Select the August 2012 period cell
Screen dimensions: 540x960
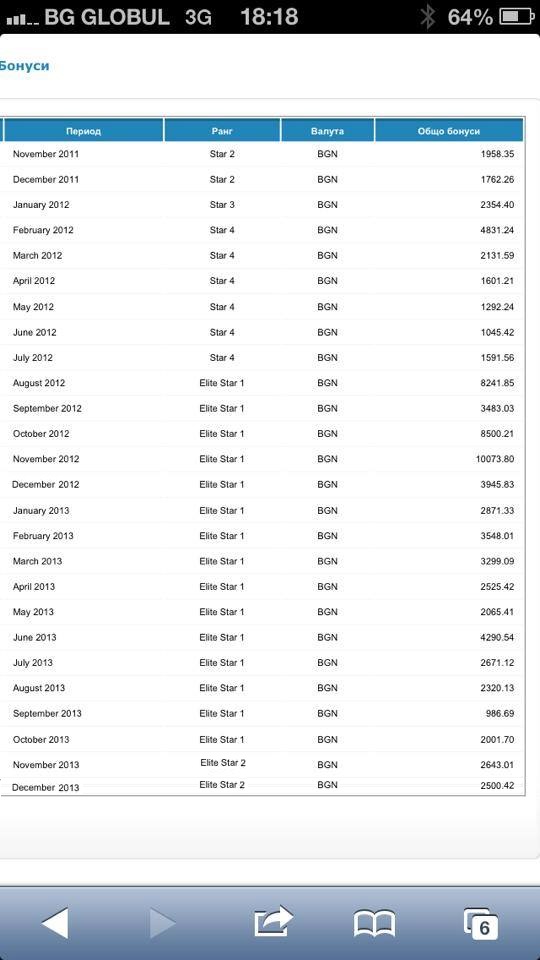click(39, 383)
